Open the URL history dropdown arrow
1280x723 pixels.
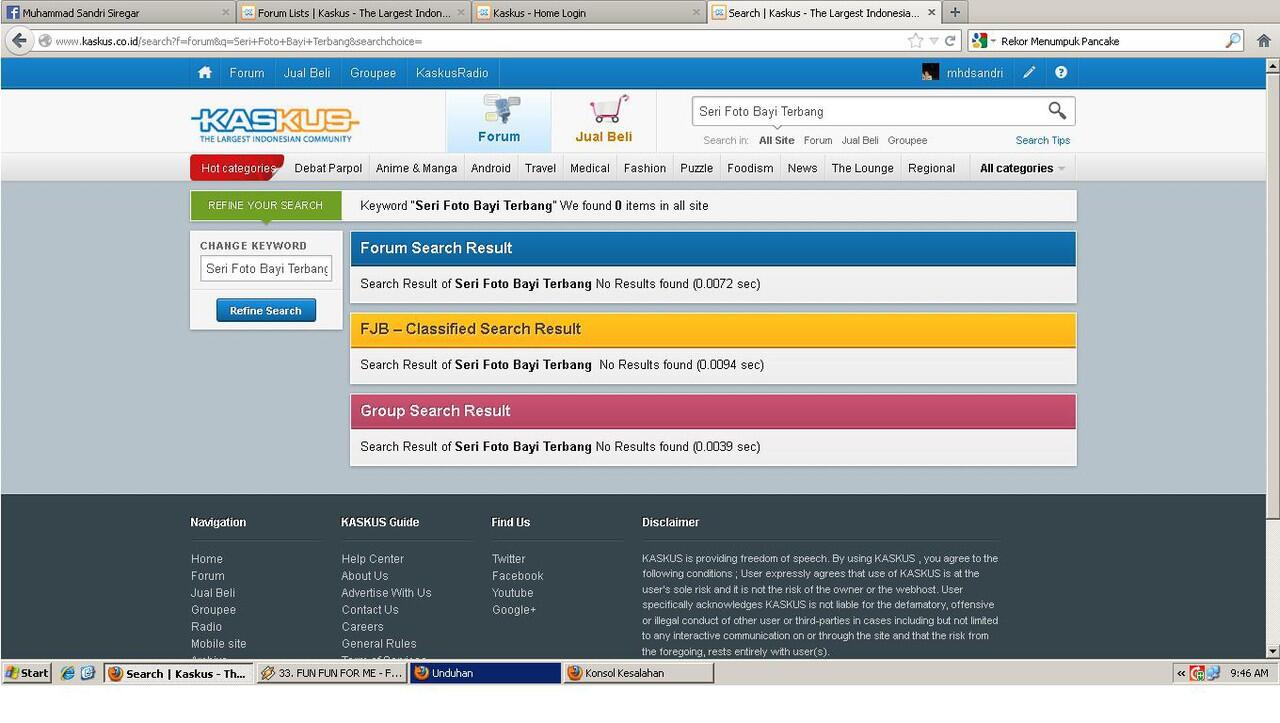[934, 41]
